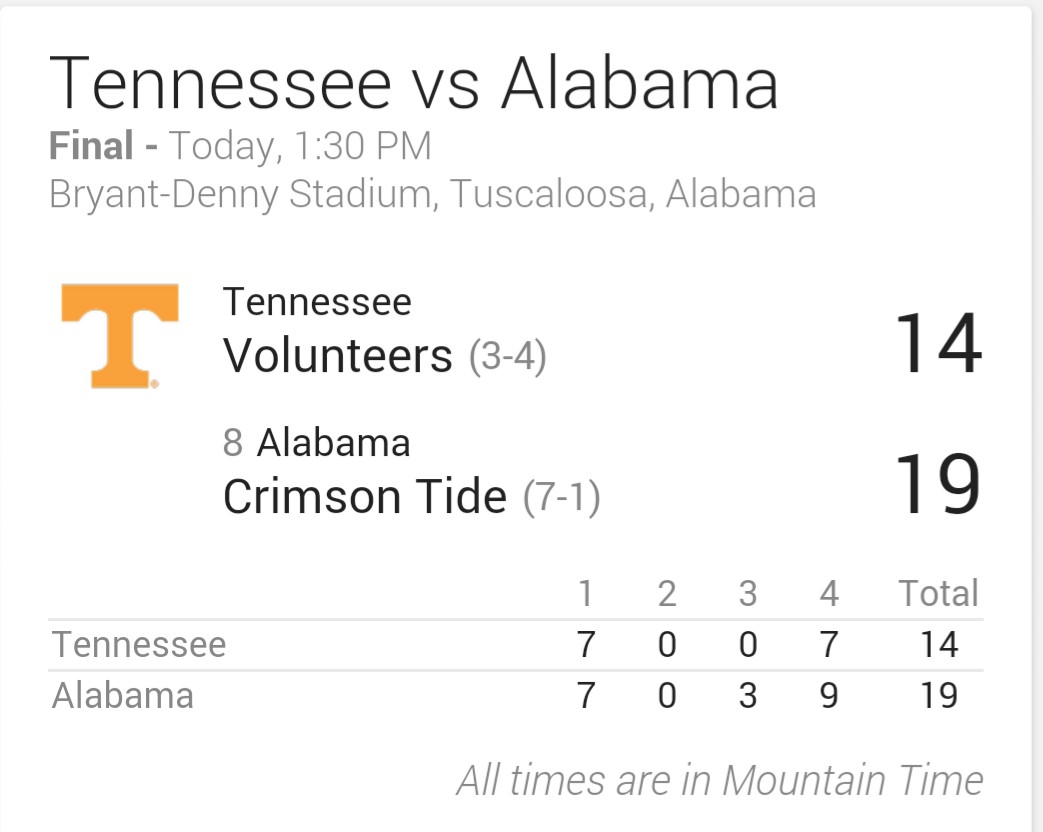Click the quarter 1 column header
The height and width of the screenshot is (832, 1043).
(x=585, y=593)
